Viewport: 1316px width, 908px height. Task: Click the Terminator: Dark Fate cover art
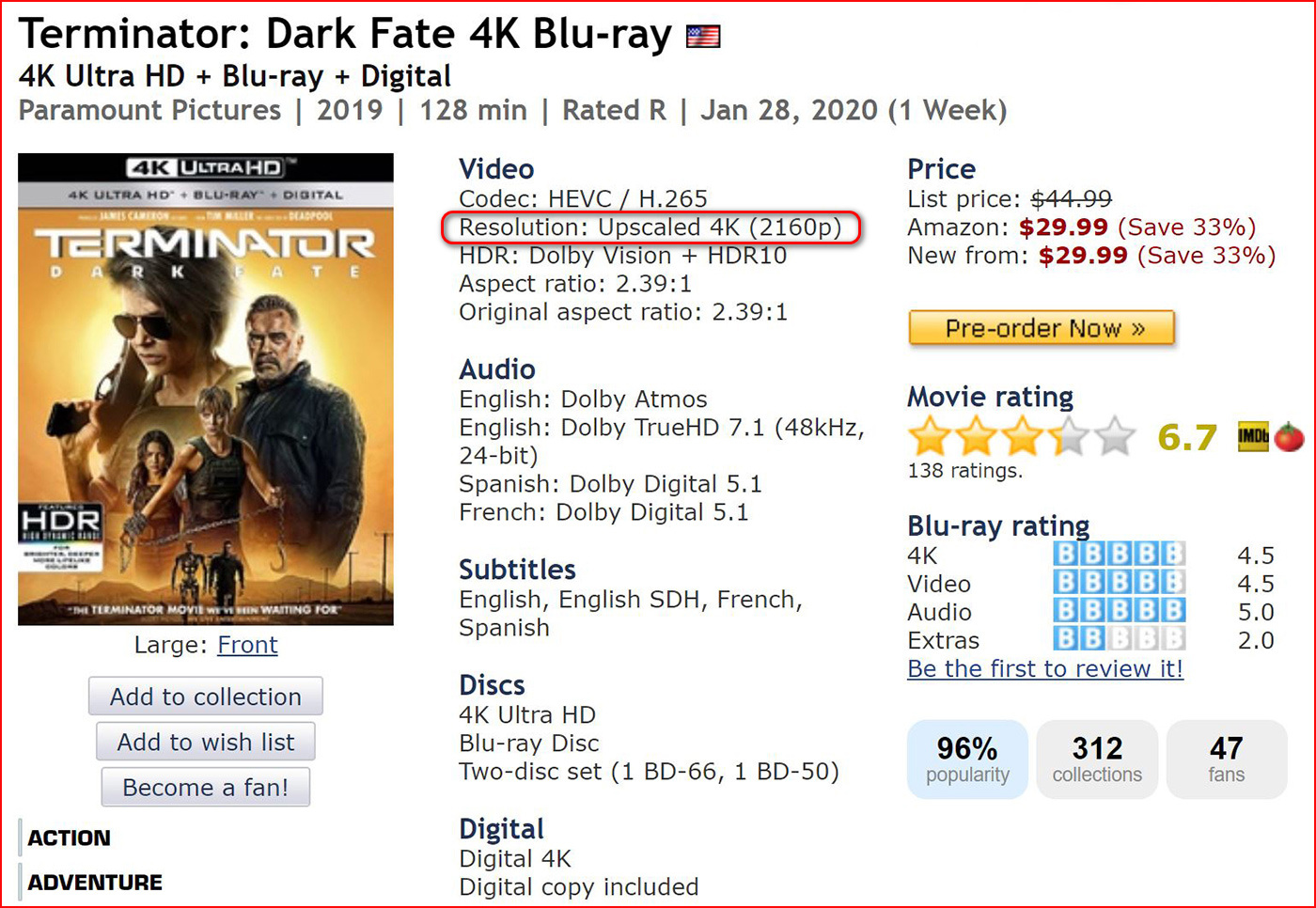205,389
